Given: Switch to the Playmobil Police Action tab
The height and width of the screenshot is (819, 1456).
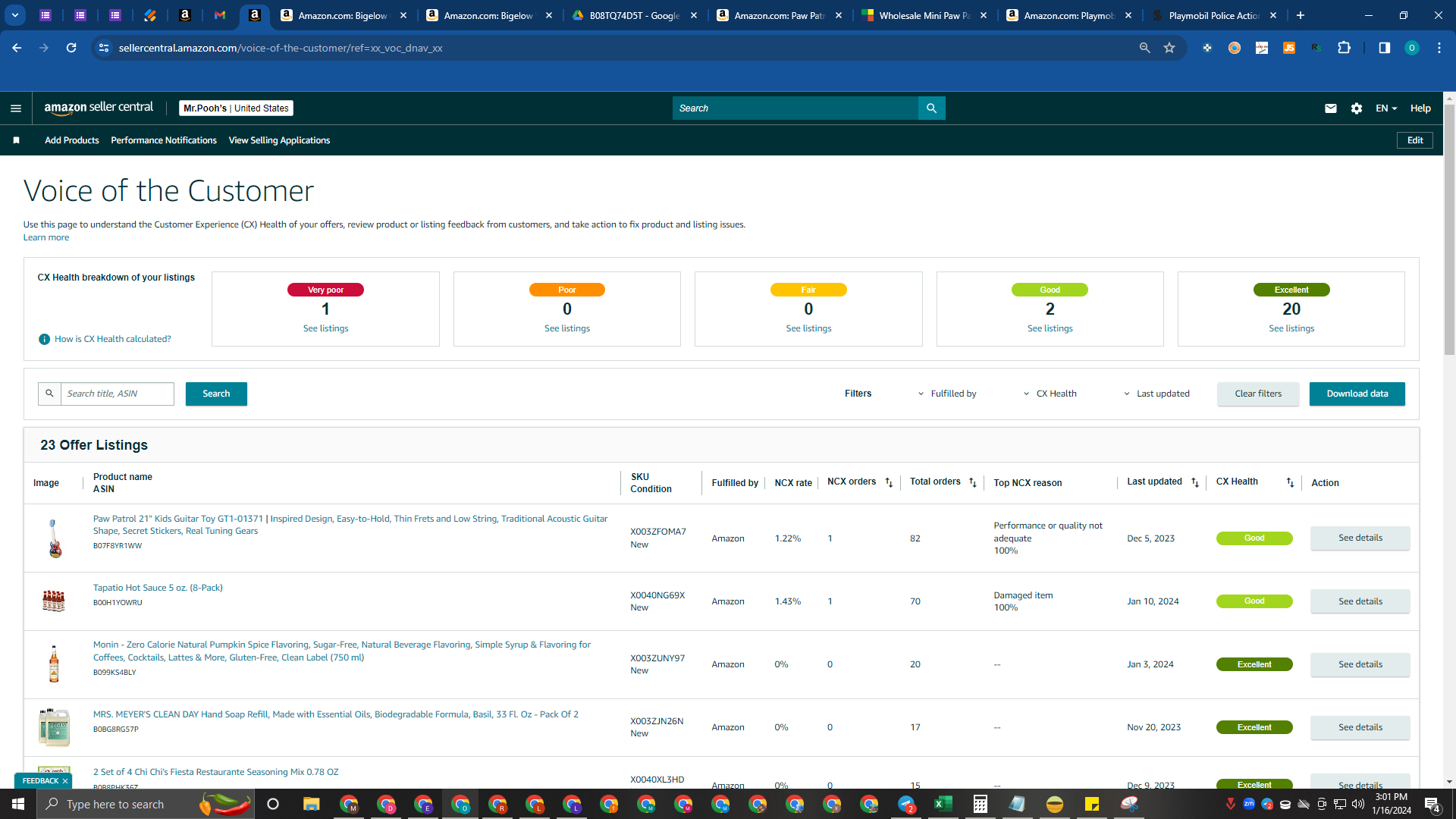Looking at the screenshot, I should [x=1213, y=15].
